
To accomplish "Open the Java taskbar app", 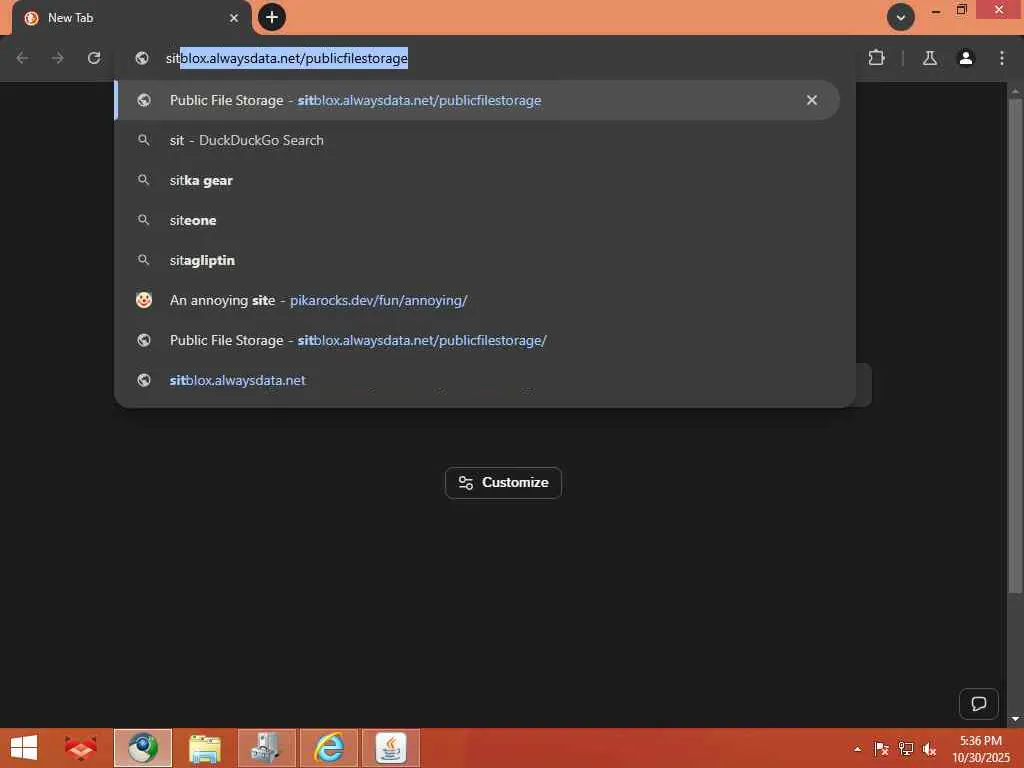I will (391, 748).
